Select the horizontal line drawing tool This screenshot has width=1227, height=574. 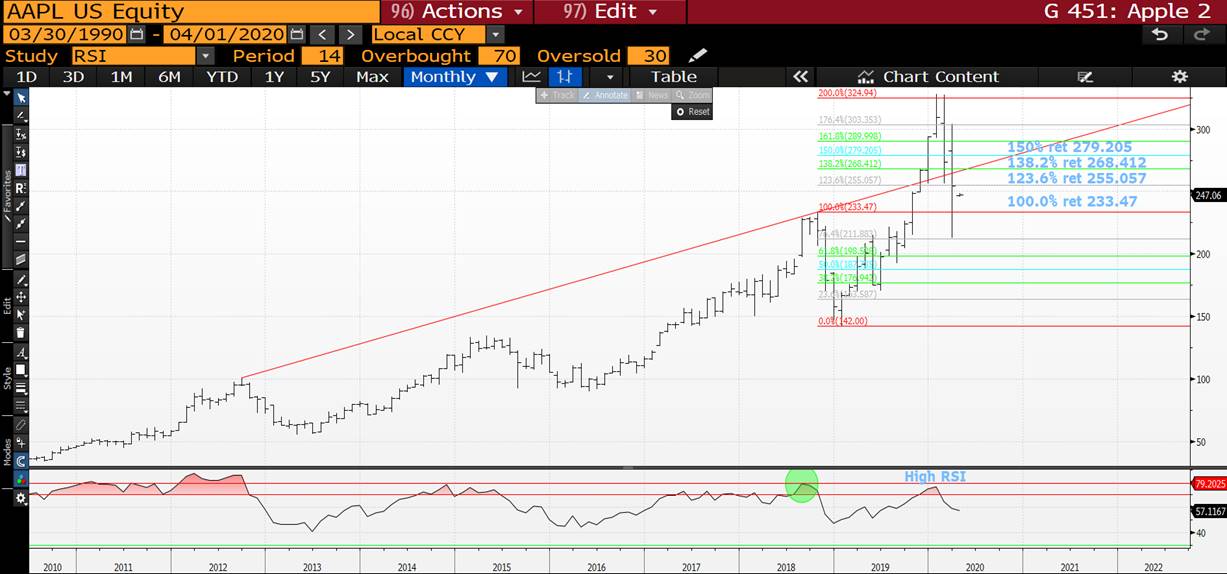click(22, 240)
